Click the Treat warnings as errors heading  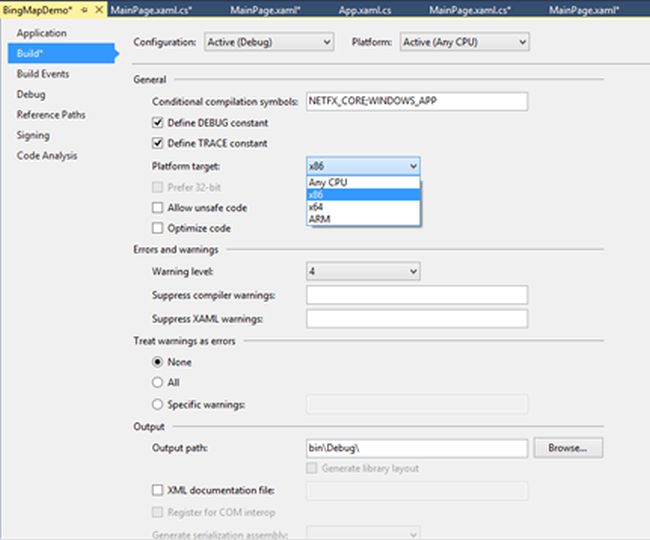coord(184,341)
